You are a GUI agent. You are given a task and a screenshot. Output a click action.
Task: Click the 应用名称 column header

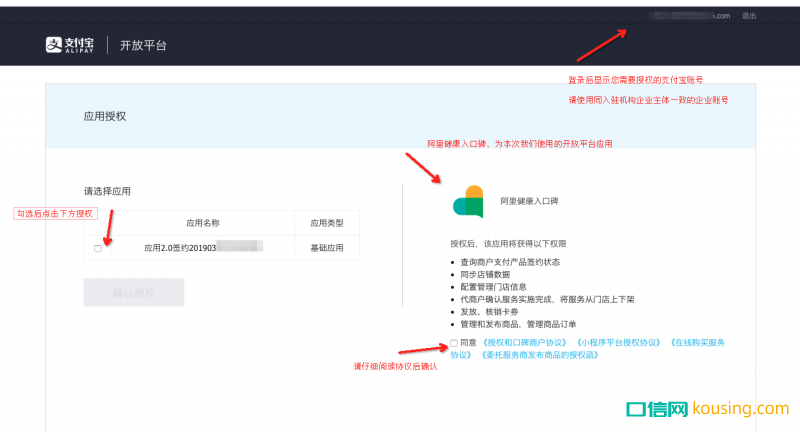(203, 223)
